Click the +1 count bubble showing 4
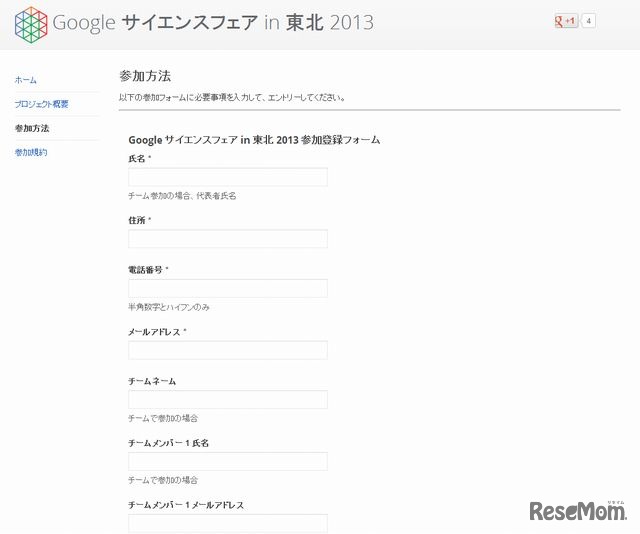The height and width of the screenshot is (534, 640). pyautogui.click(x=589, y=21)
